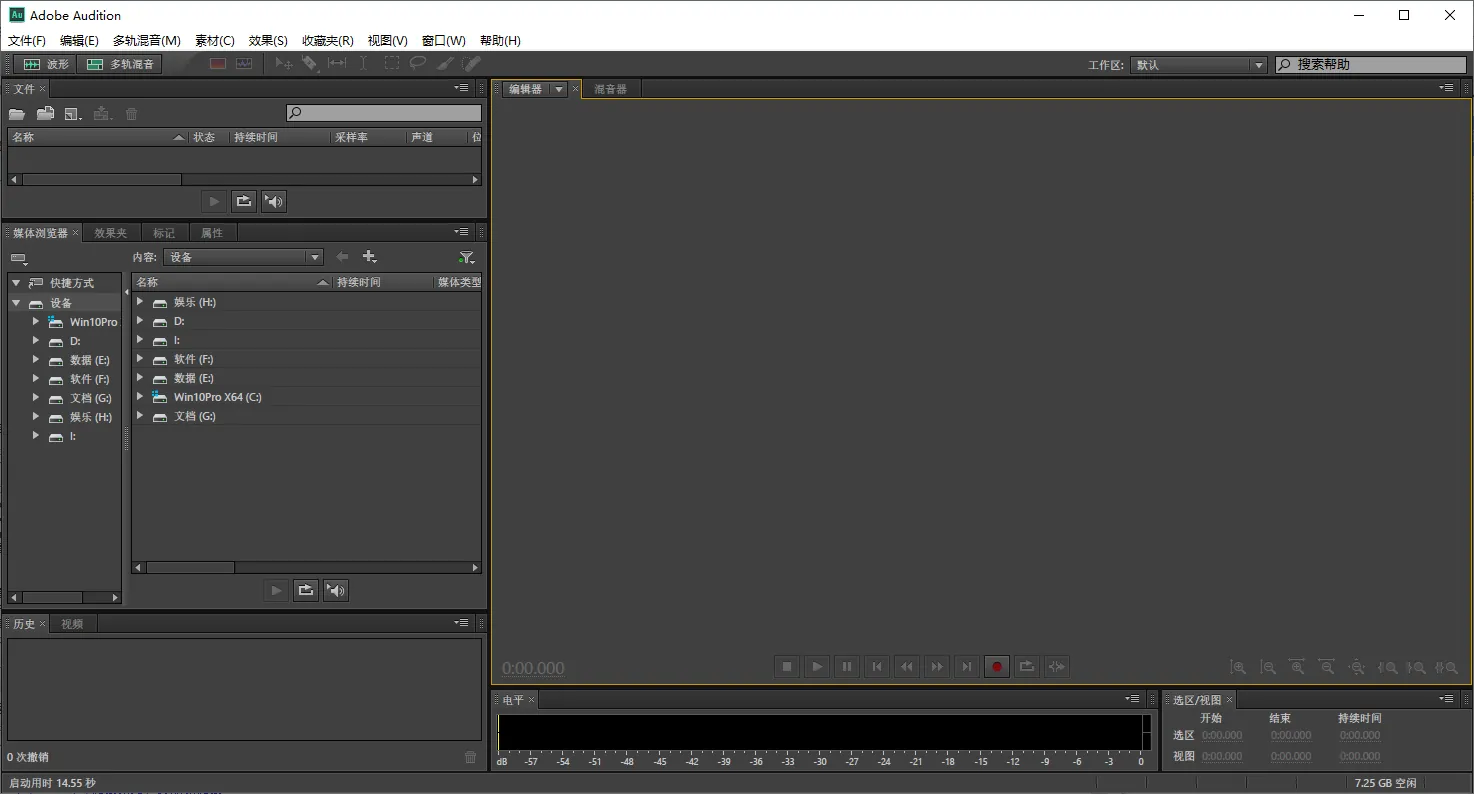1474x794 pixels.
Task: Select the Spot Healing Brush tool
Action: point(470,63)
